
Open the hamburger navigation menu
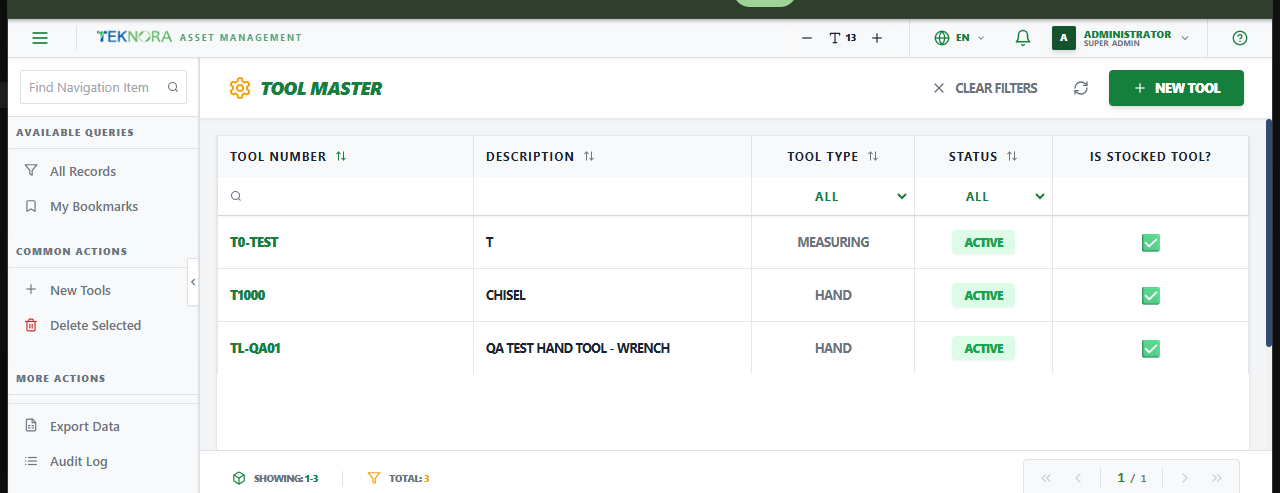(x=40, y=38)
